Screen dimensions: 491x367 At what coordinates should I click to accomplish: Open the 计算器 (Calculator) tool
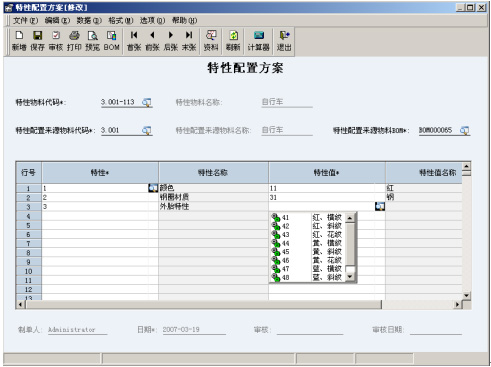coord(258,41)
